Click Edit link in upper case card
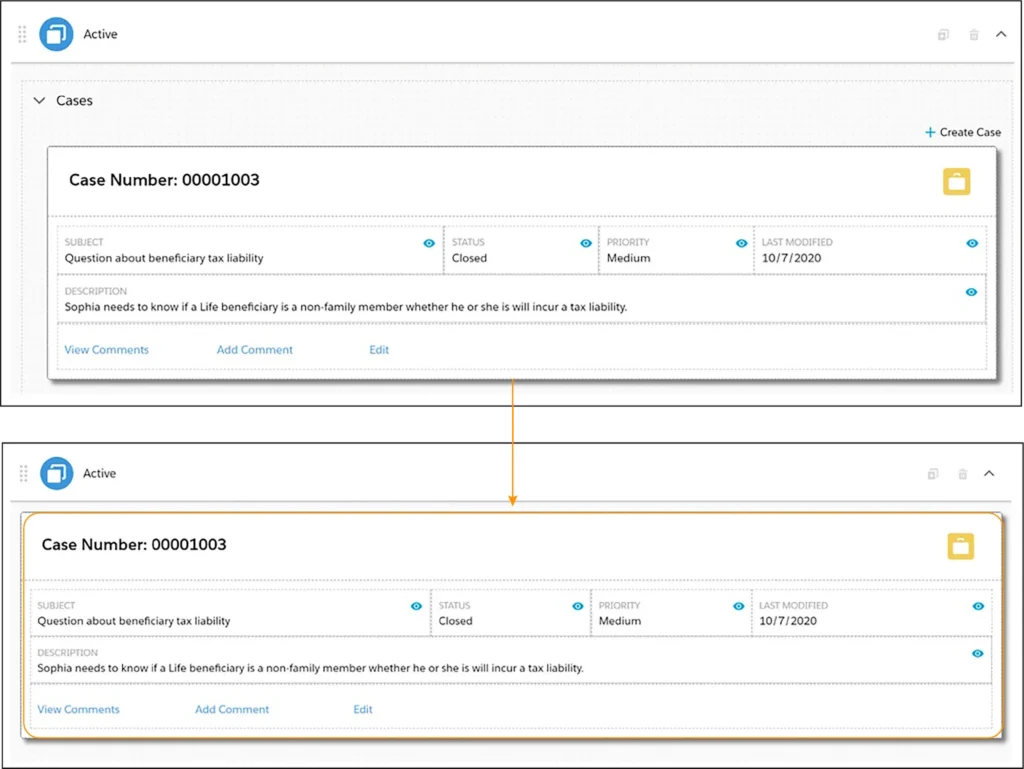 (x=379, y=350)
